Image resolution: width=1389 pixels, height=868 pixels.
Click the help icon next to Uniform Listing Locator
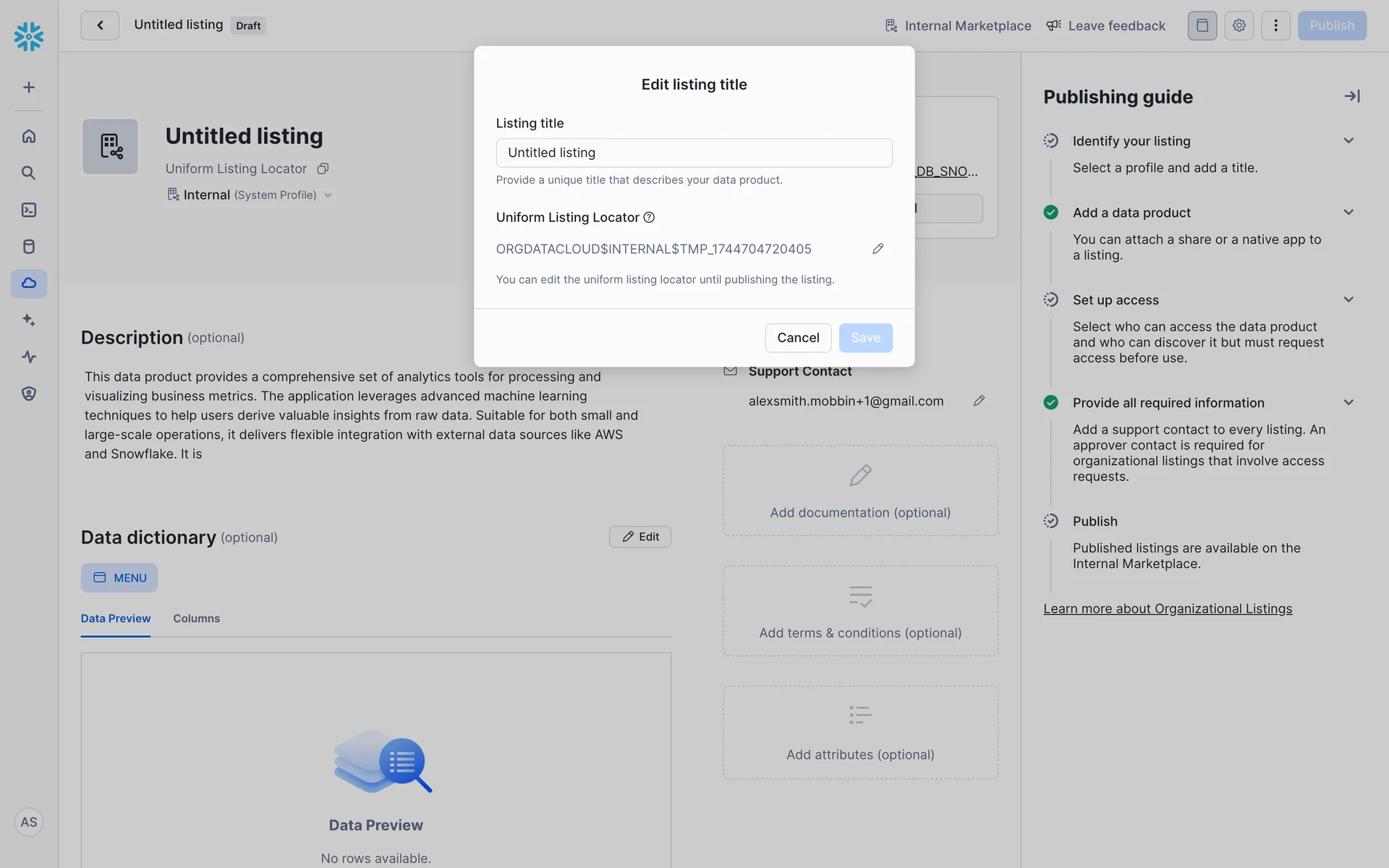pos(649,218)
